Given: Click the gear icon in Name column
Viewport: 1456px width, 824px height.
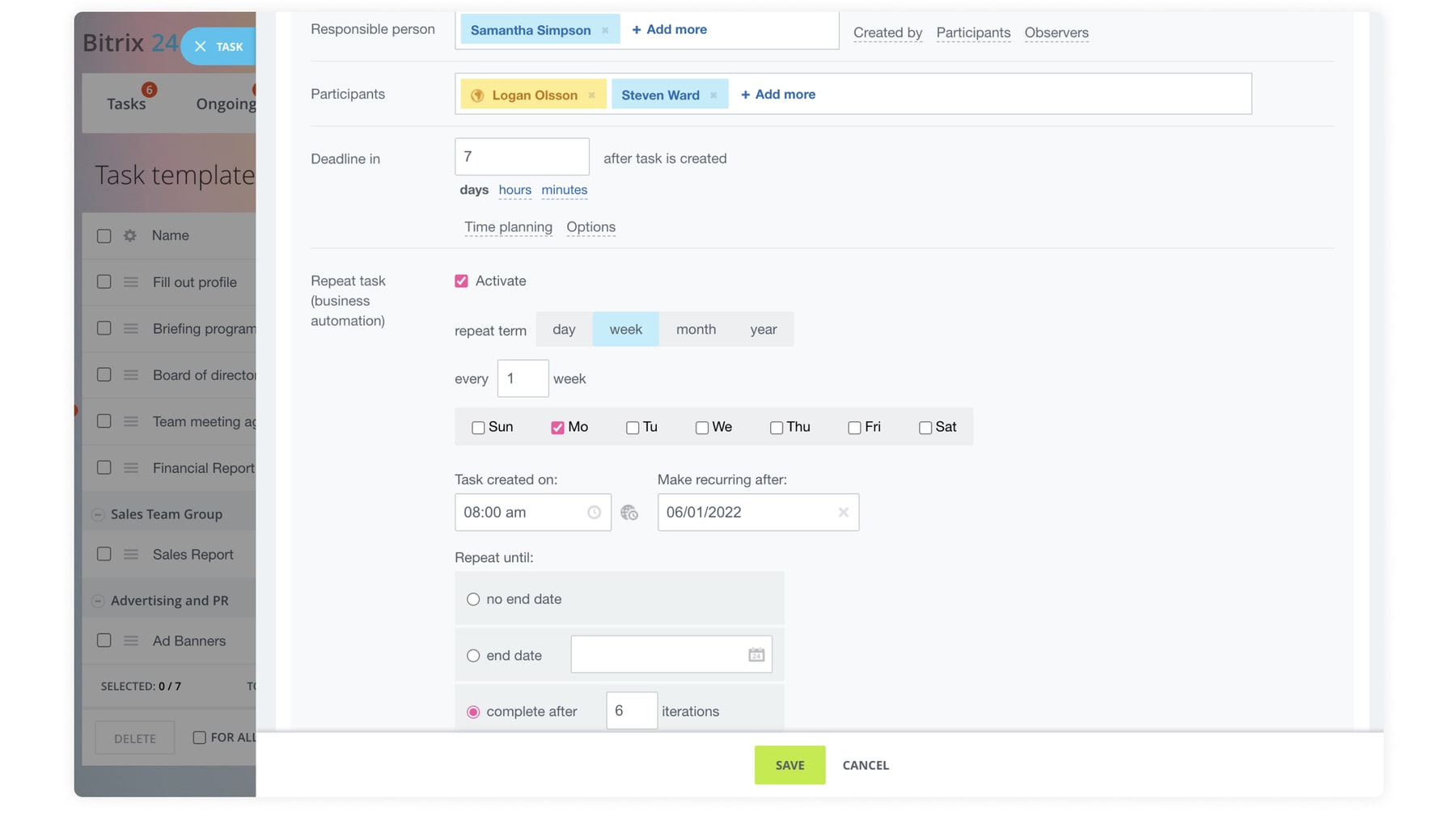Looking at the screenshot, I should (x=130, y=235).
